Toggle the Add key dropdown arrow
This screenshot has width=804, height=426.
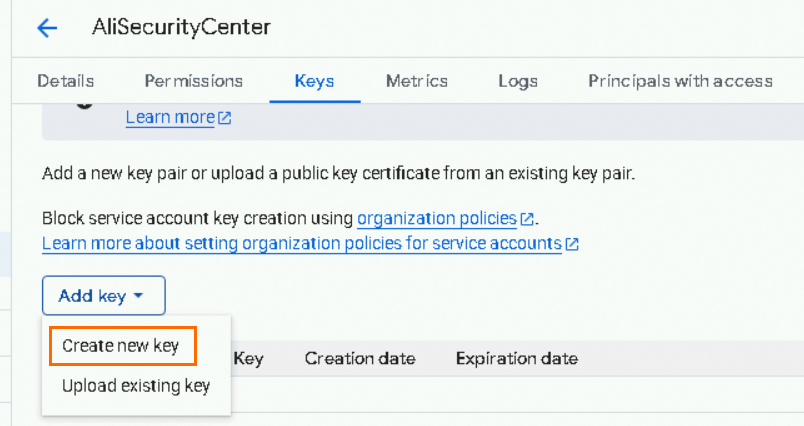pyautogui.click(x=139, y=296)
